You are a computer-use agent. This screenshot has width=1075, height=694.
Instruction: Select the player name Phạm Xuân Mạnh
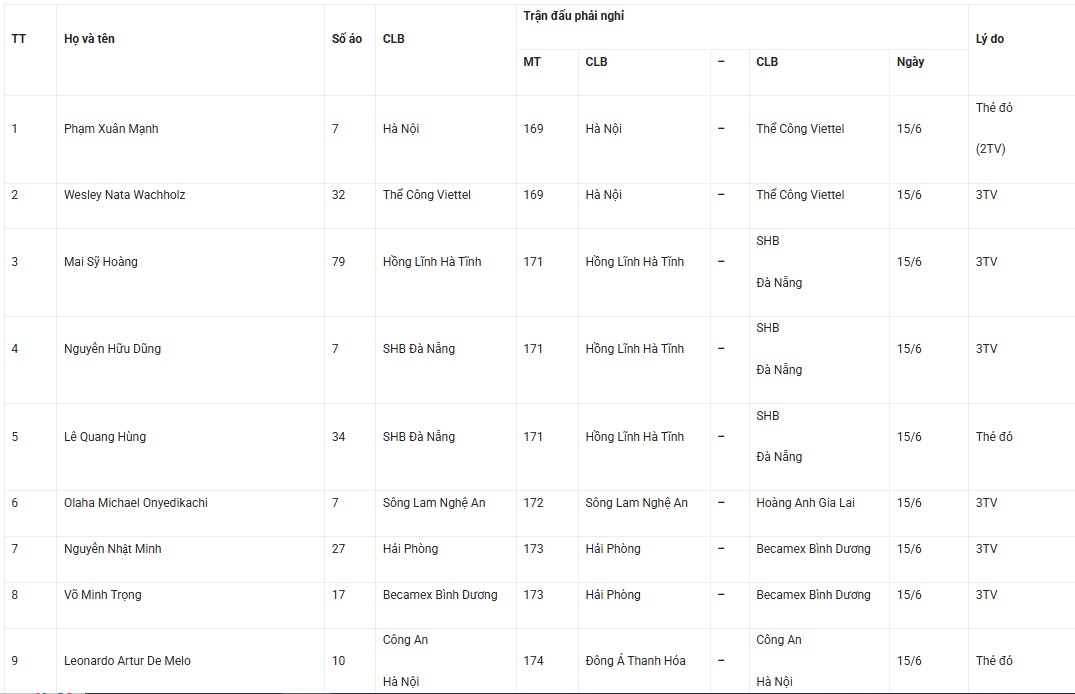[111, 129]
